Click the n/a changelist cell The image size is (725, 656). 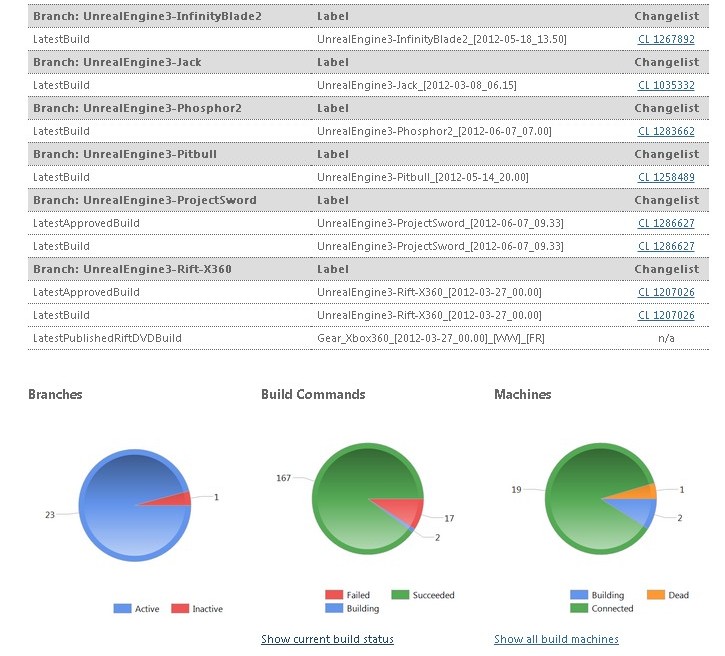click(x=666, y=338)
